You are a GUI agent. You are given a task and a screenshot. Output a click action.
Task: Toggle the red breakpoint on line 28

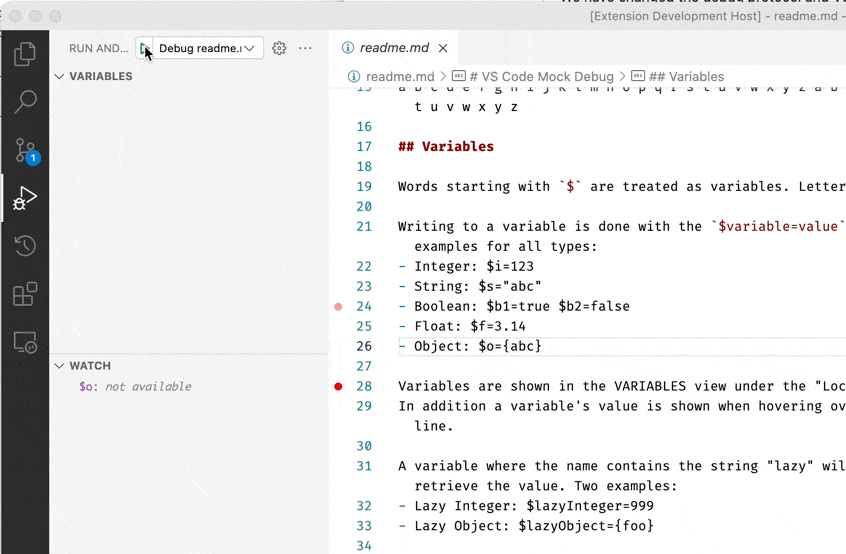pos(338,386)
